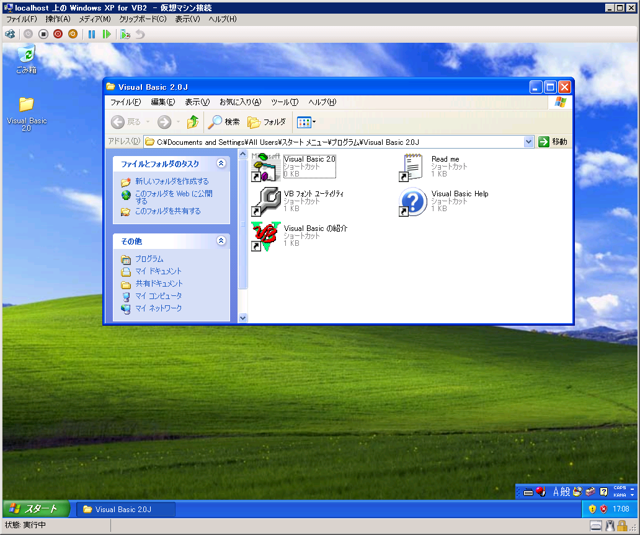
Task: Toggle the Folders (フォルダ) pane button
Action: 267,122
